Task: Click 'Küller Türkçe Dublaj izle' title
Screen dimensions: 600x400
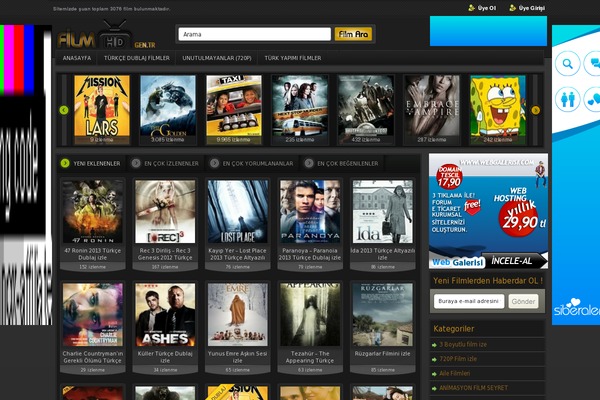Action: tap(165, 357)
